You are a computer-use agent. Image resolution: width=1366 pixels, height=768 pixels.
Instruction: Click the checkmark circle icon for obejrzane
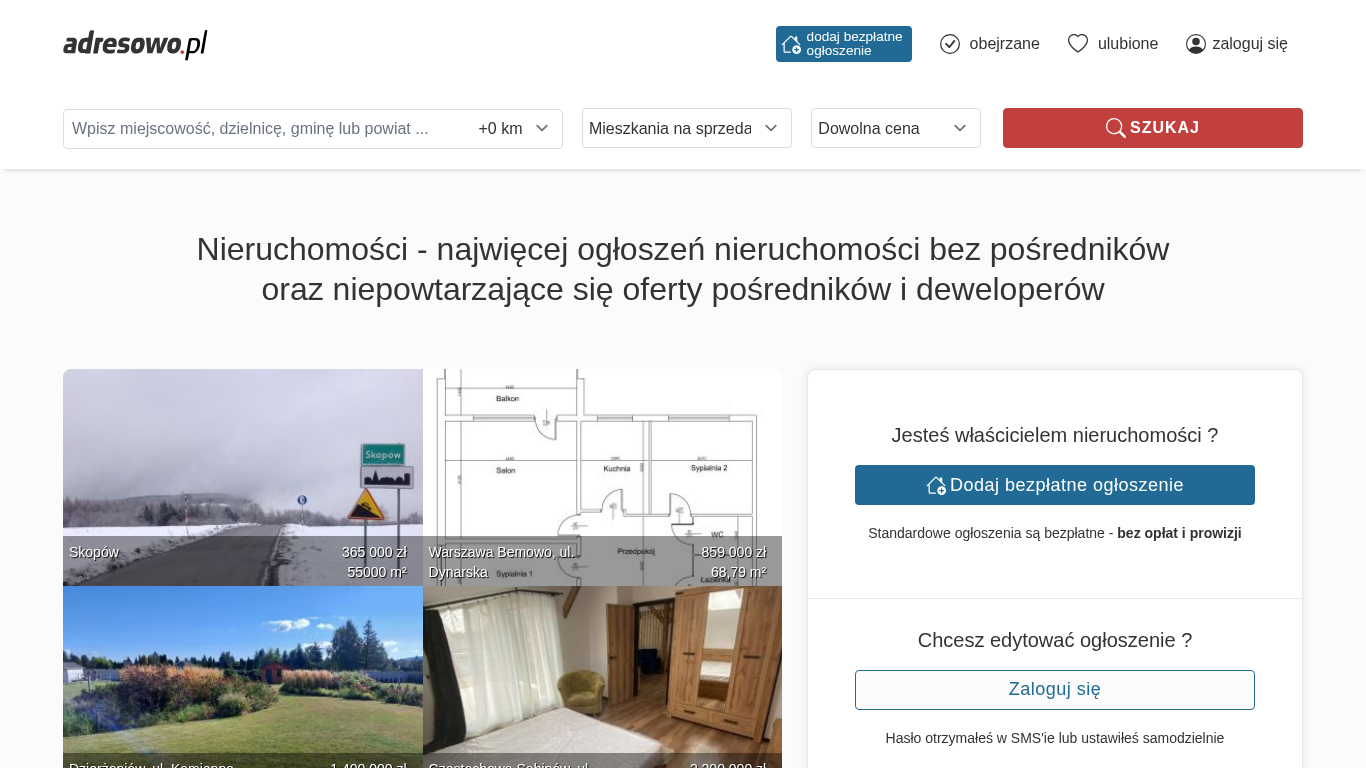point(950,44)
